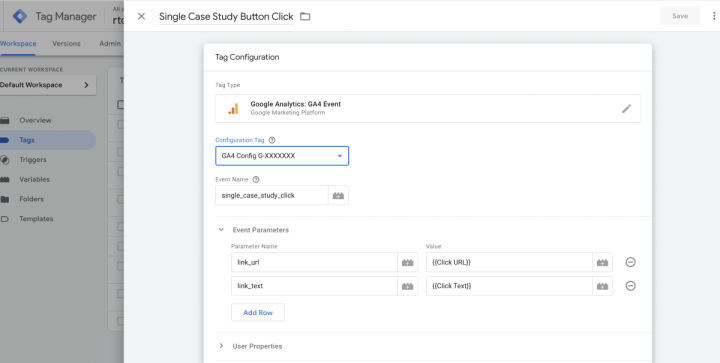
Task: Switch to the Versions tab
Action: point(66,44)
